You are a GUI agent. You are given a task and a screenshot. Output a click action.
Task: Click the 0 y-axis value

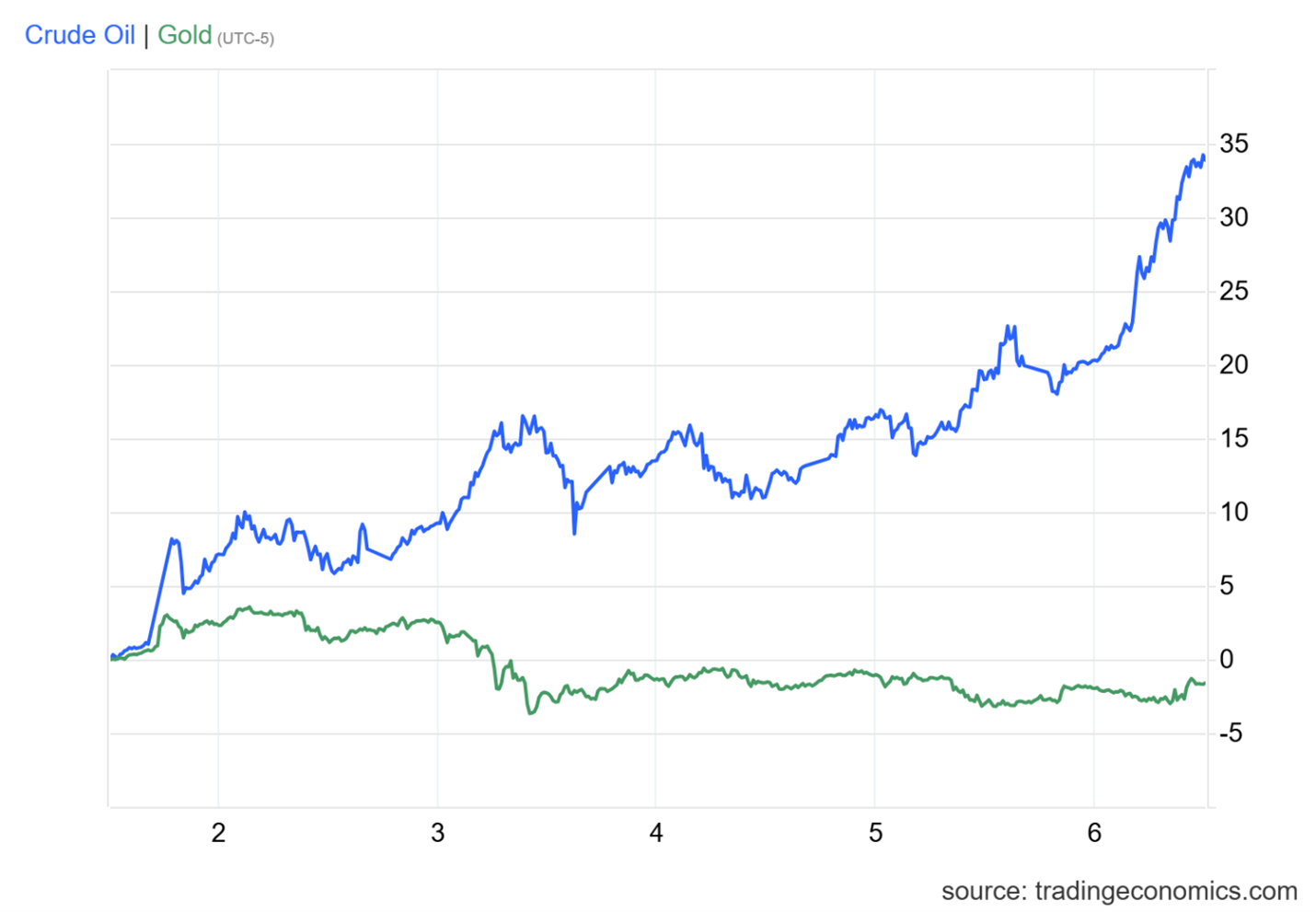click(1226, 659)
